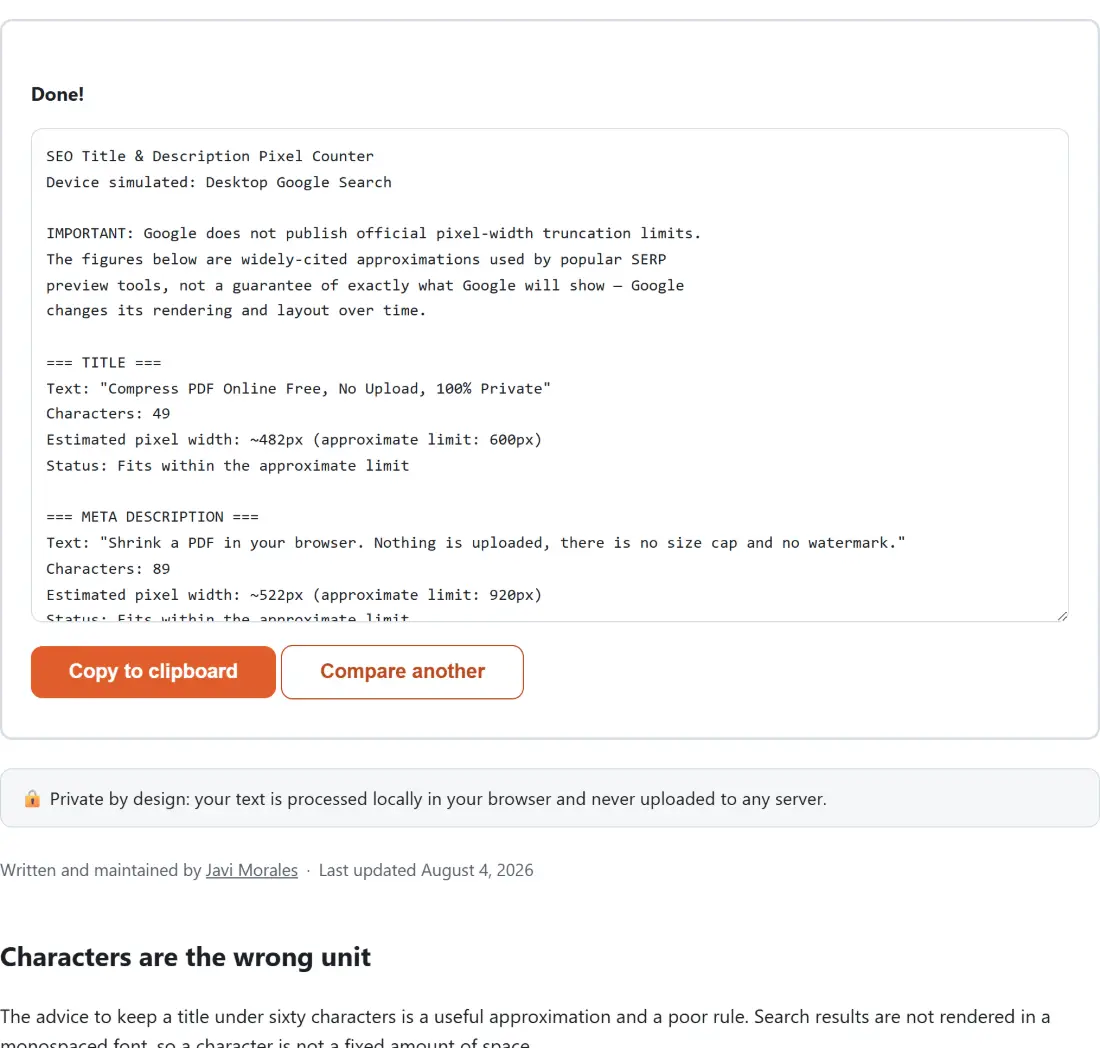Image resolution: width=1100 pixels, height=1048 pixels.
Task: Click the Copy to clipboard button
Action: [x=153, y=671]
